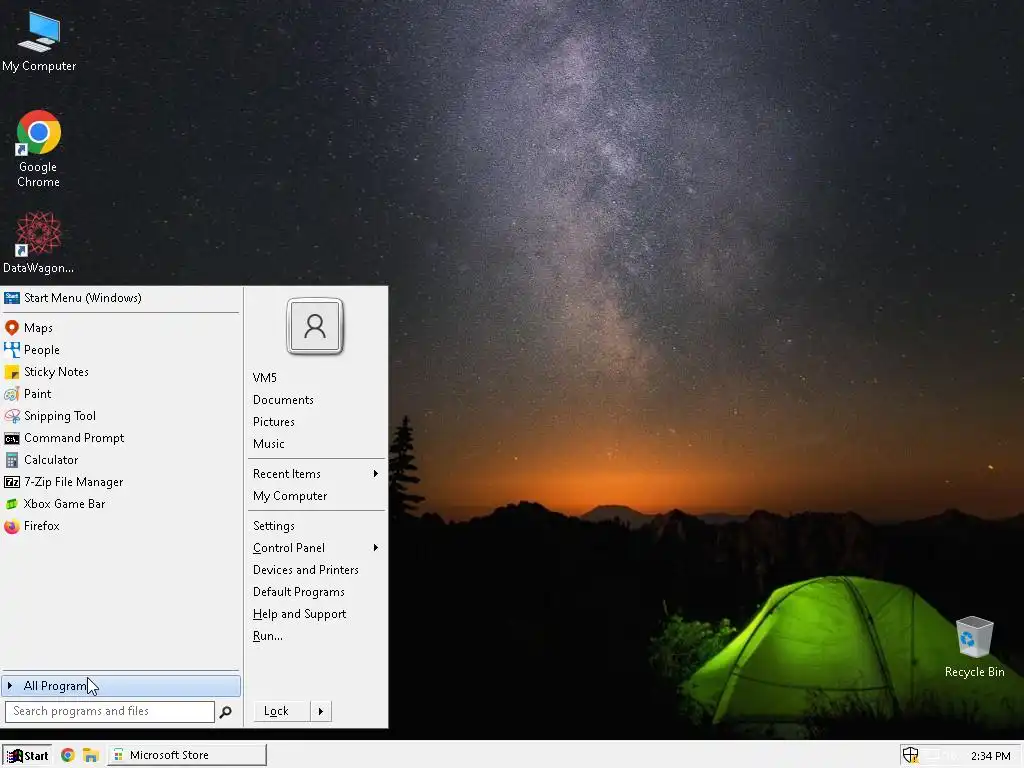
Task: Open the Maps app icon
Action: (x=12, y=328)
